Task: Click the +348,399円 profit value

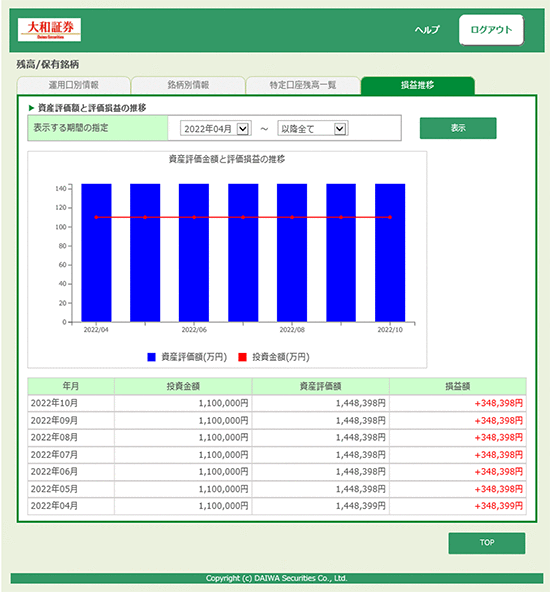Action: [x=498, y=506]
